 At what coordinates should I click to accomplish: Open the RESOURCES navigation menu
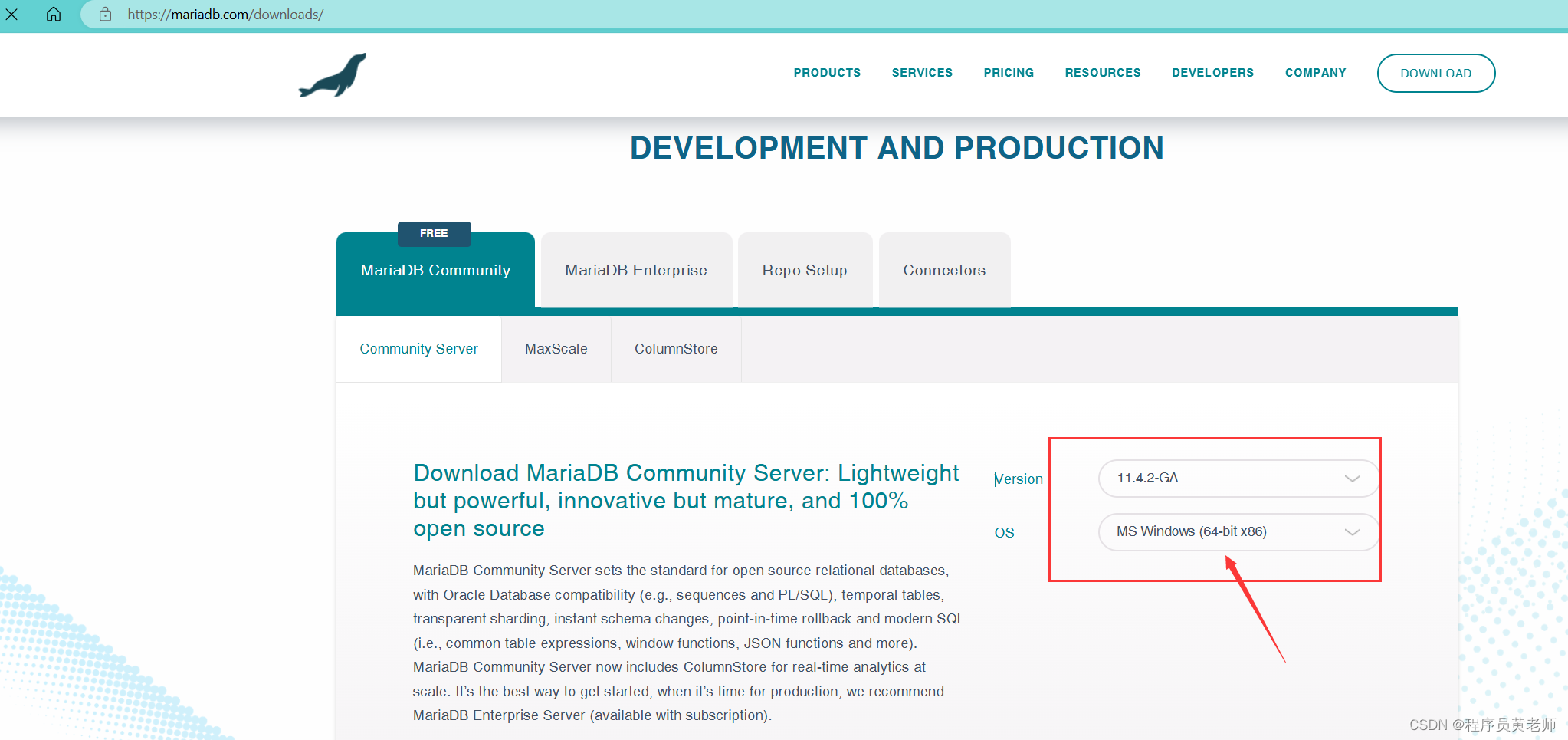pos(1103,73)
